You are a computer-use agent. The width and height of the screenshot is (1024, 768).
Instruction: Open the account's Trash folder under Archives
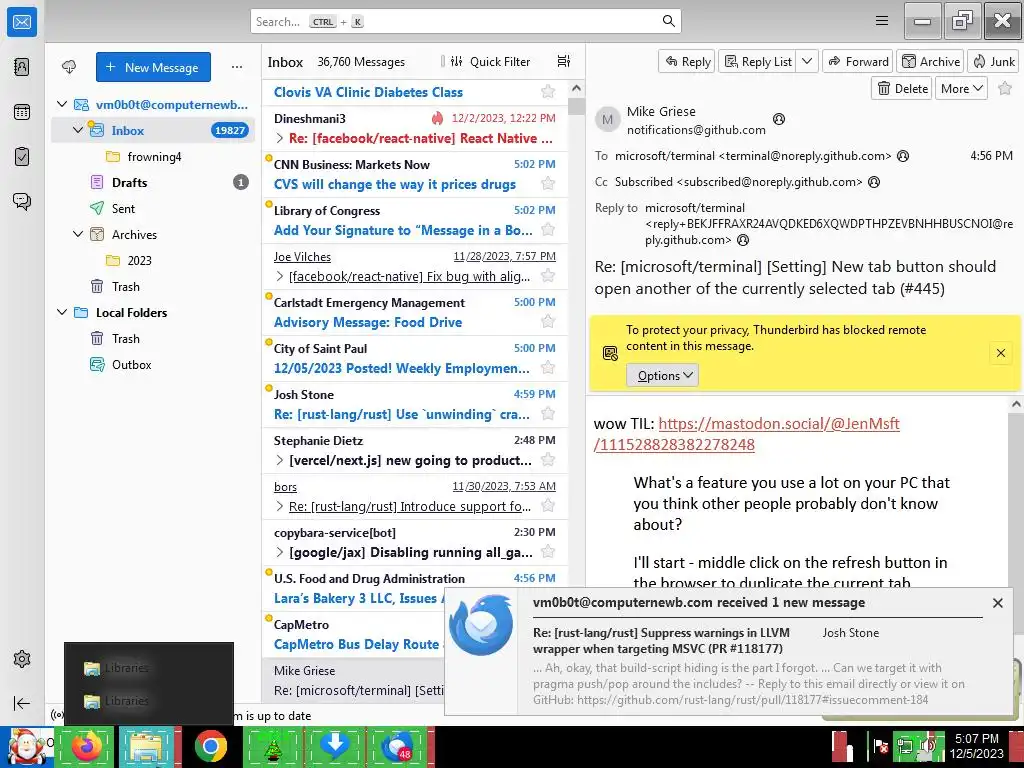[153, 286]
